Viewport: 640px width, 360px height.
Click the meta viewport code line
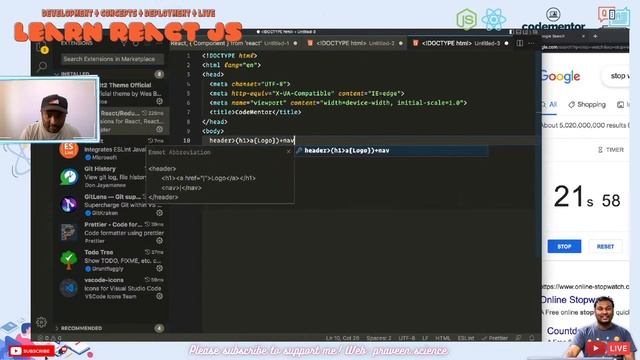tap(338, 102)
